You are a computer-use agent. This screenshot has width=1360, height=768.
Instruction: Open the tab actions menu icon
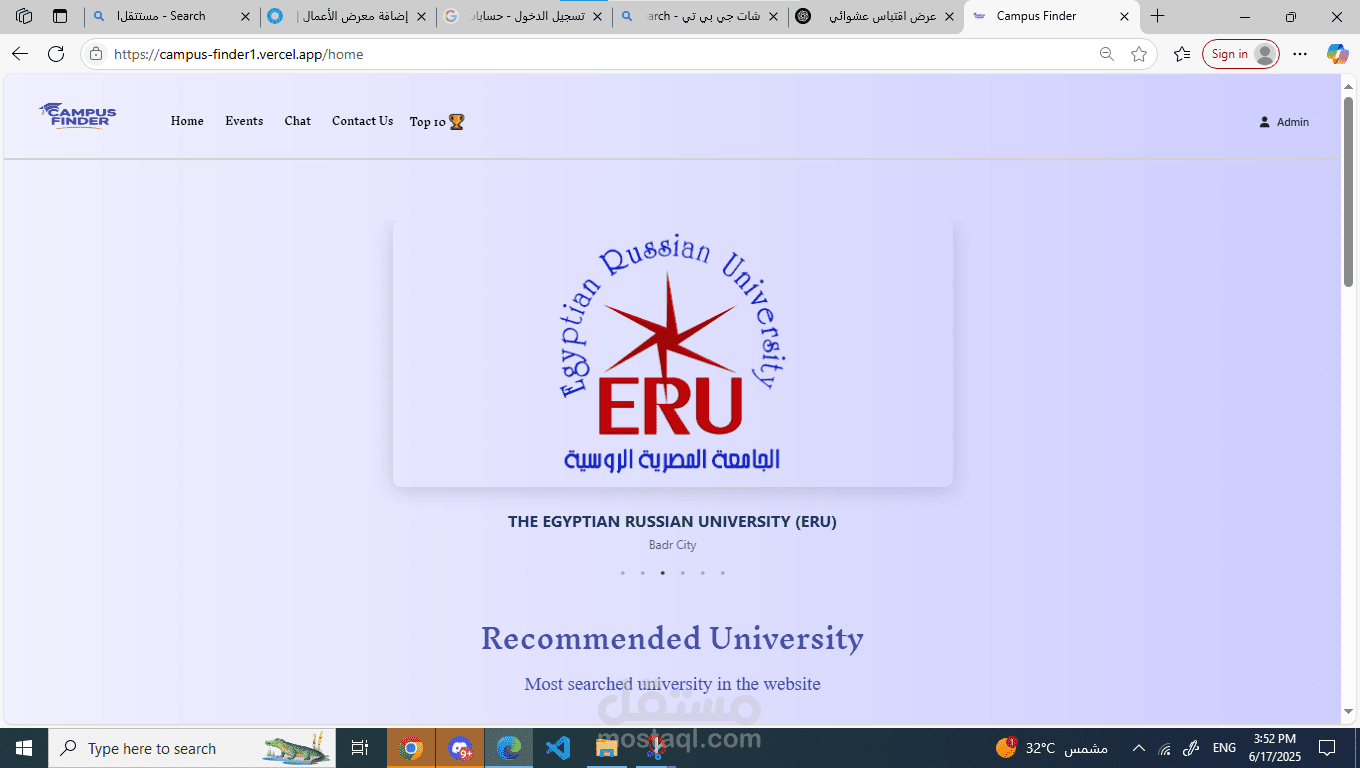pyautogui.click(x=60, y=16)
